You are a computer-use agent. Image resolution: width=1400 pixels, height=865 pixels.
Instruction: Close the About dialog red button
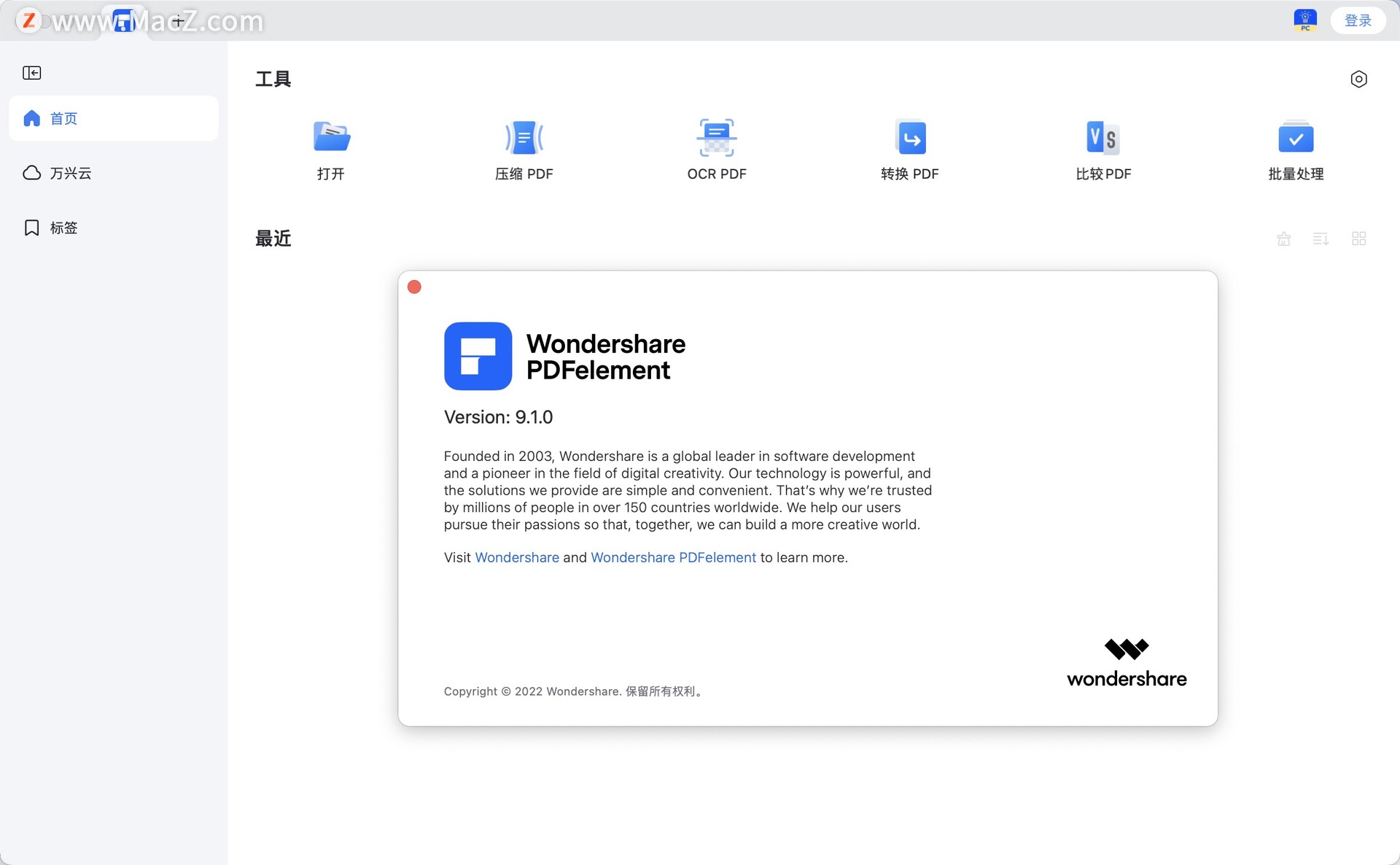click(414, 287)
